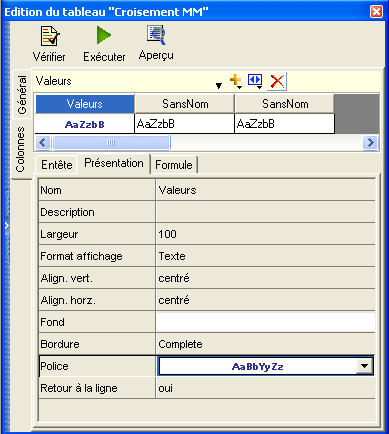Click the Police property label

[x=54, y=366]
